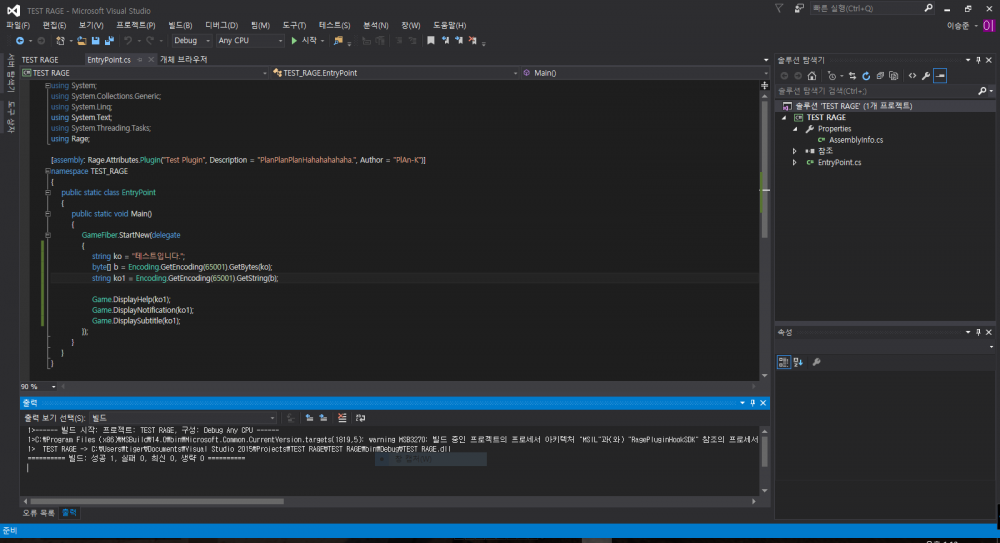Screen dimensions: 1000x543
Task: Click the Home icon in Solution Explorer
Action: click(x=812, y=75)
